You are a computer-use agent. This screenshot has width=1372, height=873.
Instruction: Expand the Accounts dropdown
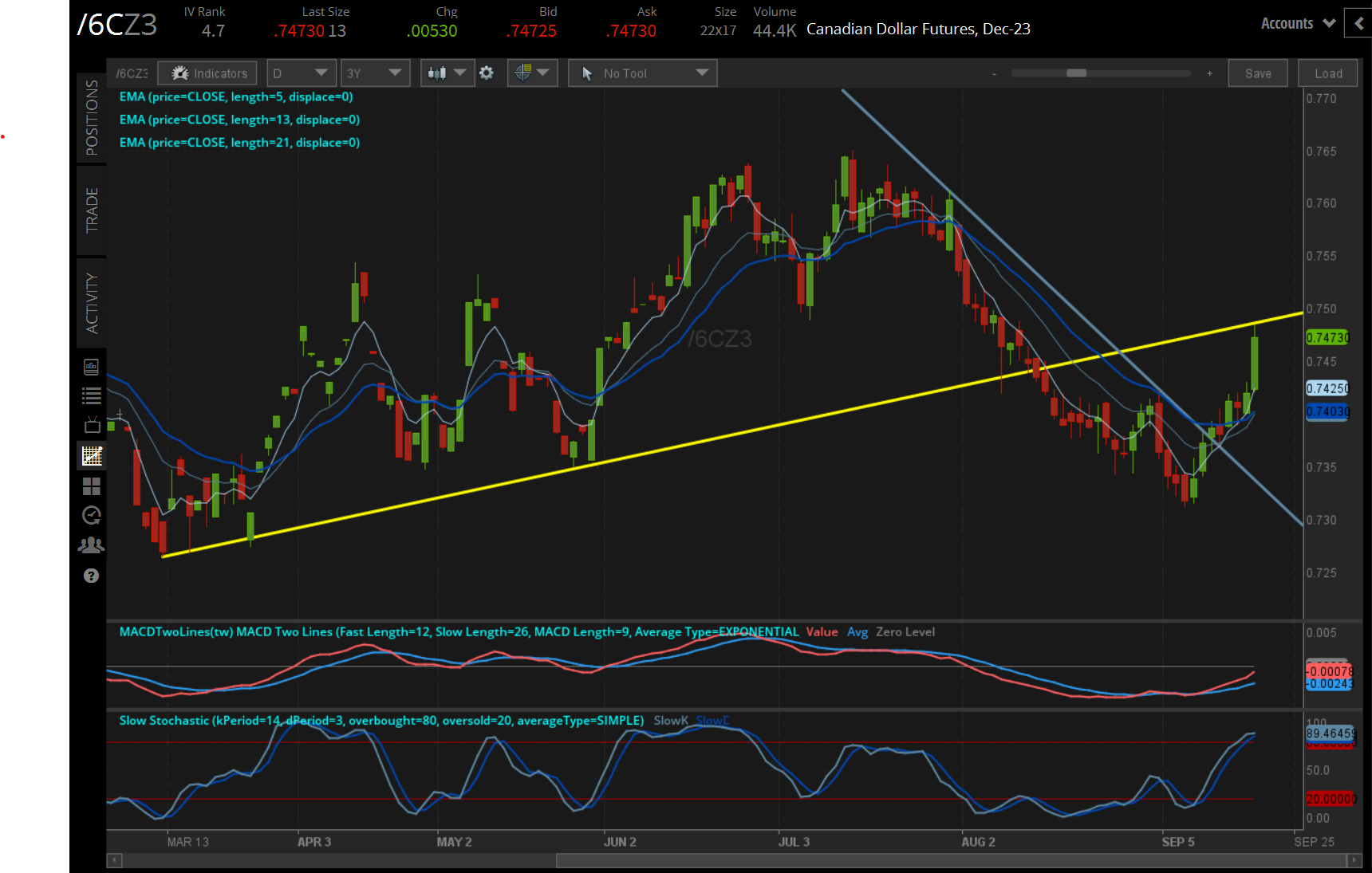1297,24
